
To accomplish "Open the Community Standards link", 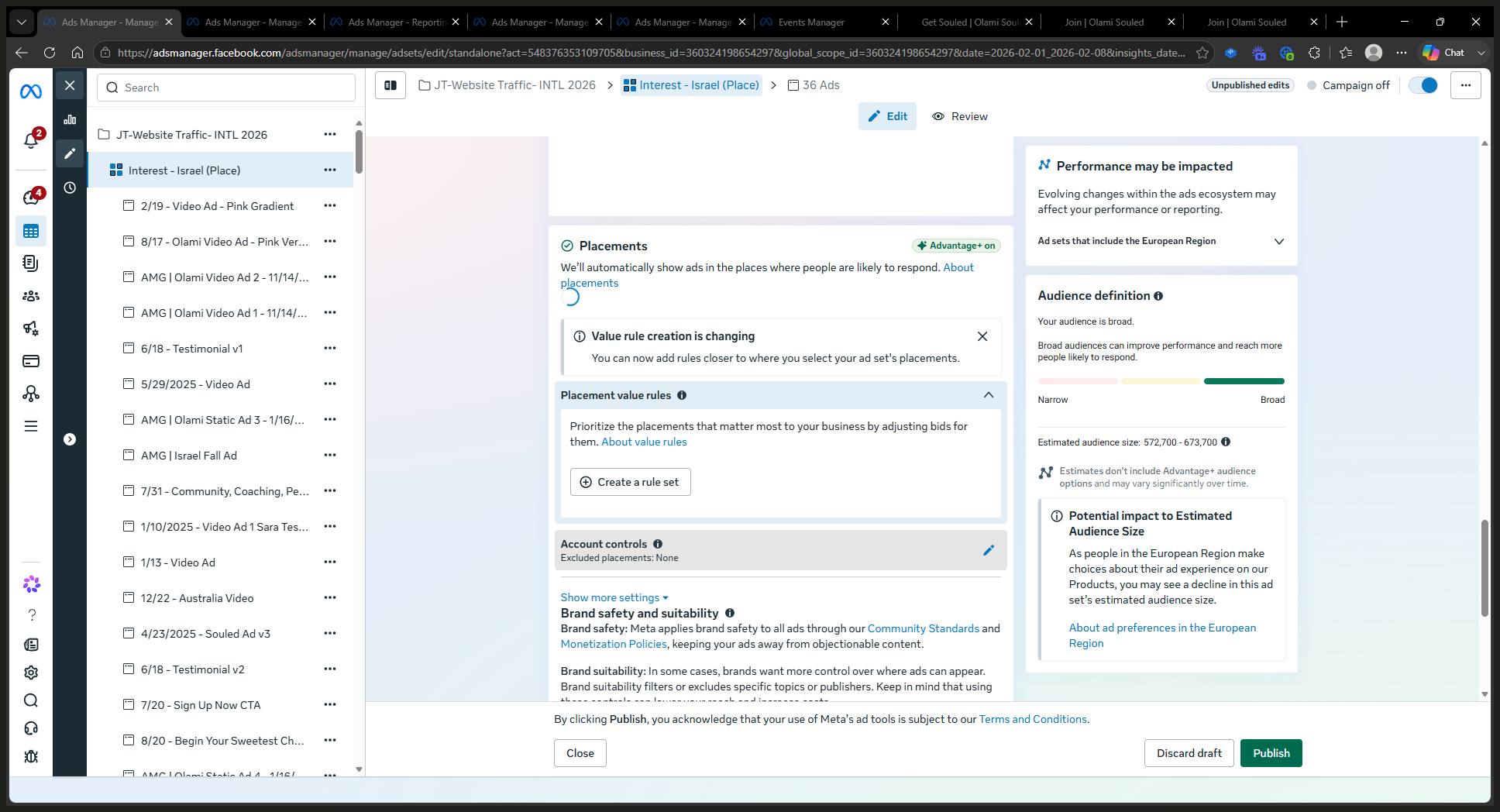I will coord(924,628).
